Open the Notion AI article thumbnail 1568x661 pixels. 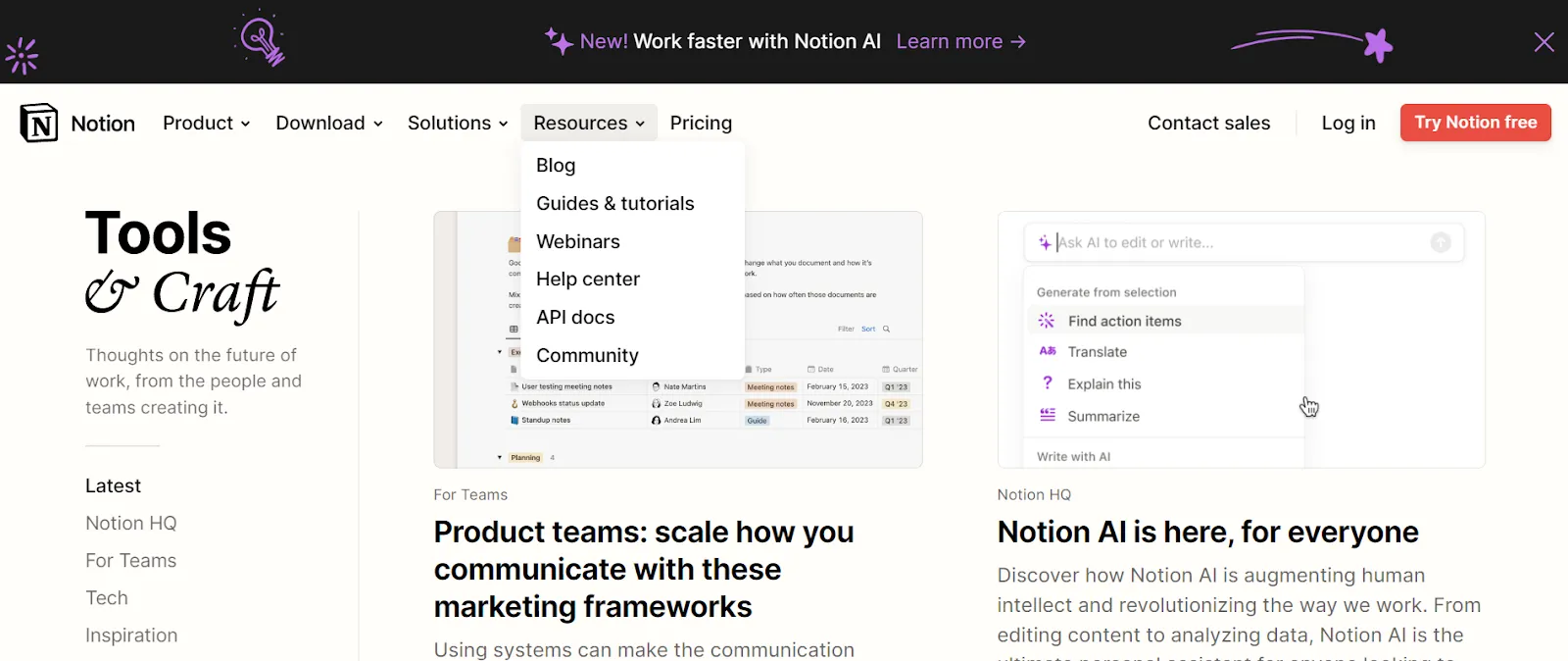tap(1241, 339)
